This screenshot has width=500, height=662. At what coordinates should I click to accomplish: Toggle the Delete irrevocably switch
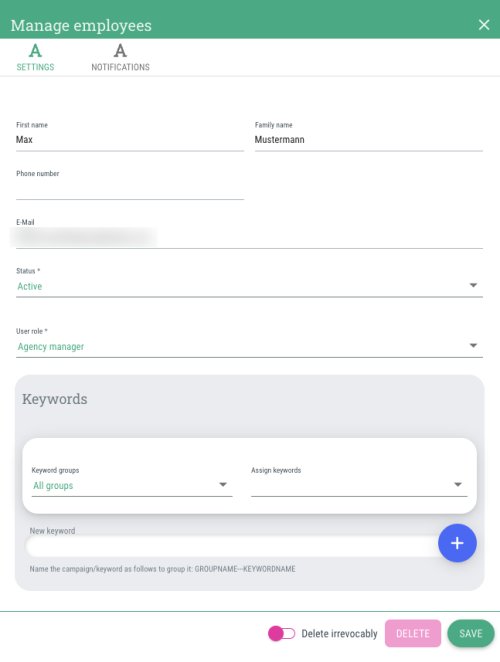[282, 633]
